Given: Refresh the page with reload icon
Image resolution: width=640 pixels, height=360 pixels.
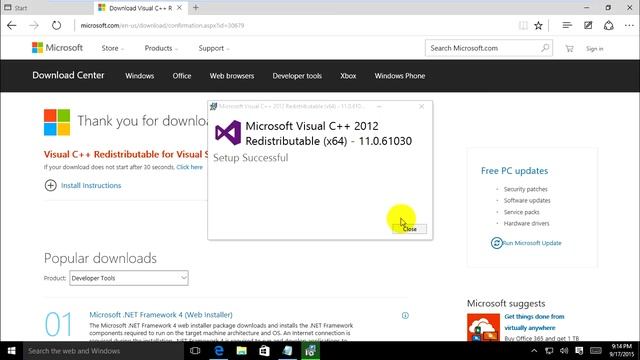Looking at the screenshot, I should click(56, 25).
